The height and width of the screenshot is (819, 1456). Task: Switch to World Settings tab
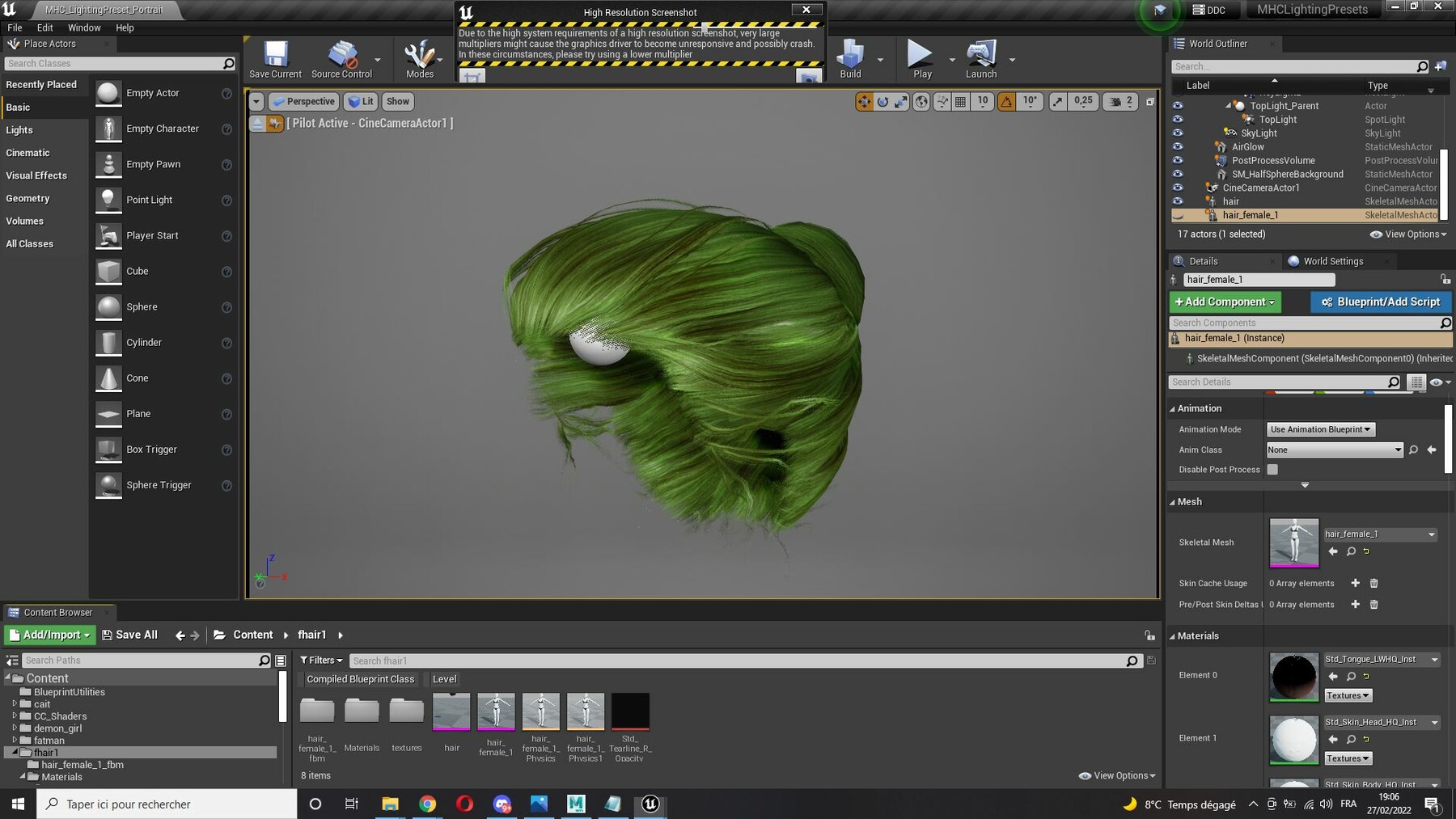(x=1332, y=261)
